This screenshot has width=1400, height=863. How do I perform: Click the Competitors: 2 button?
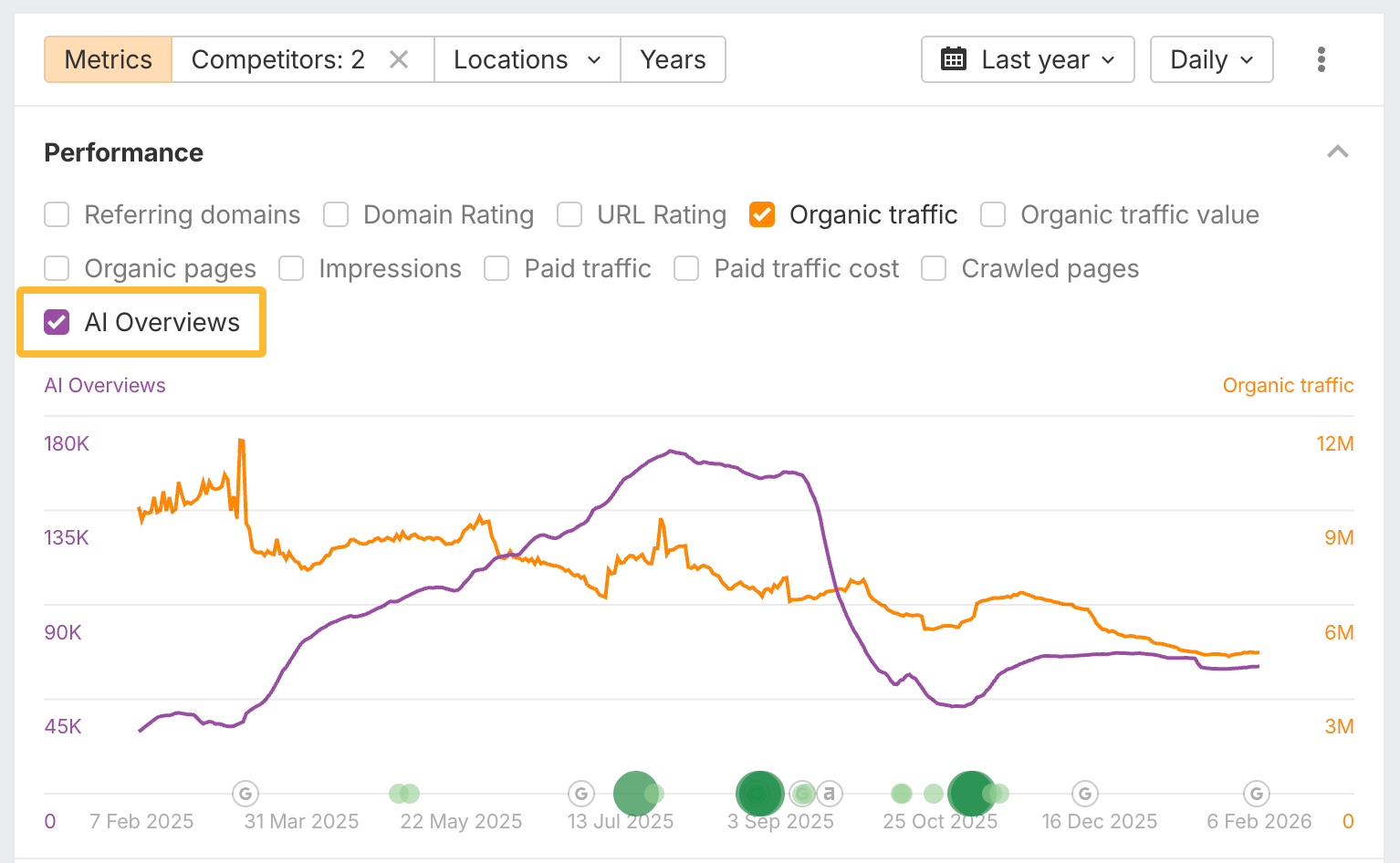[x=278, y=59]
